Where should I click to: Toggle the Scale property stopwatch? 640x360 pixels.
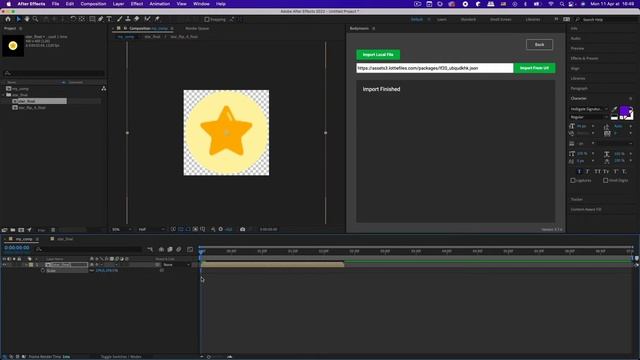pos(42,271)
